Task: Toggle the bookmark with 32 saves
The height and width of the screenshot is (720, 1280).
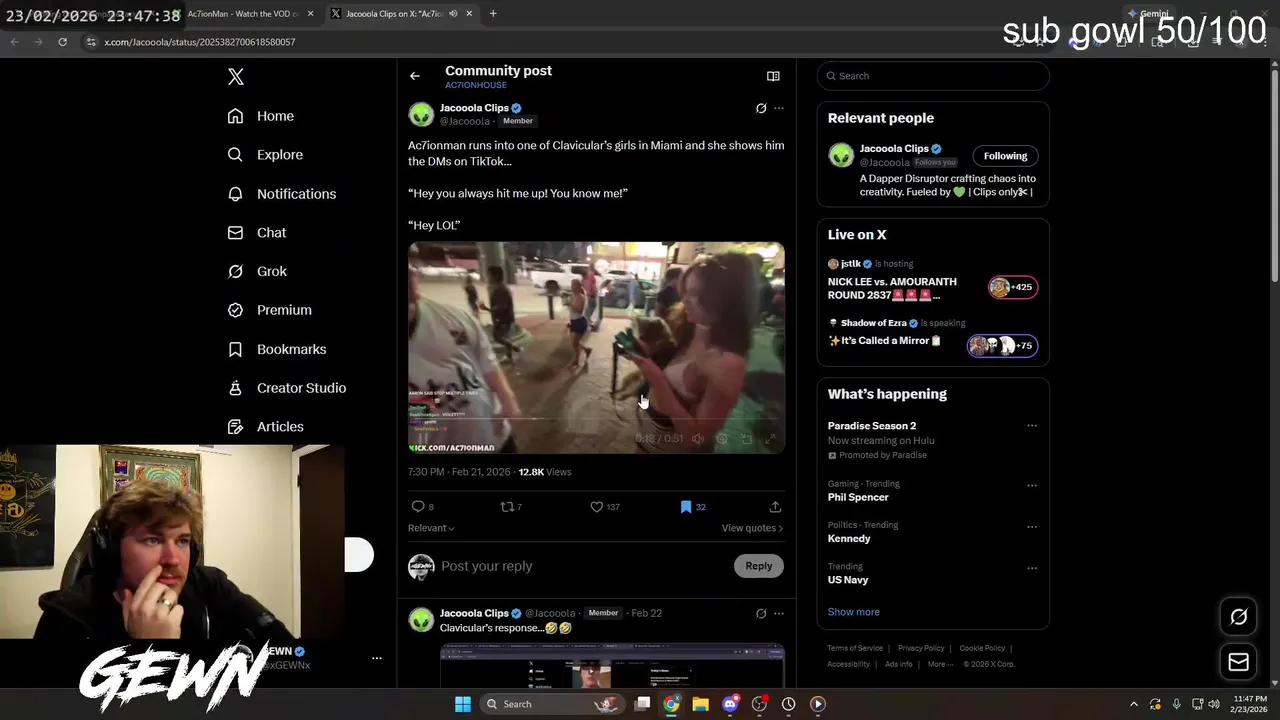Action: 693,507
